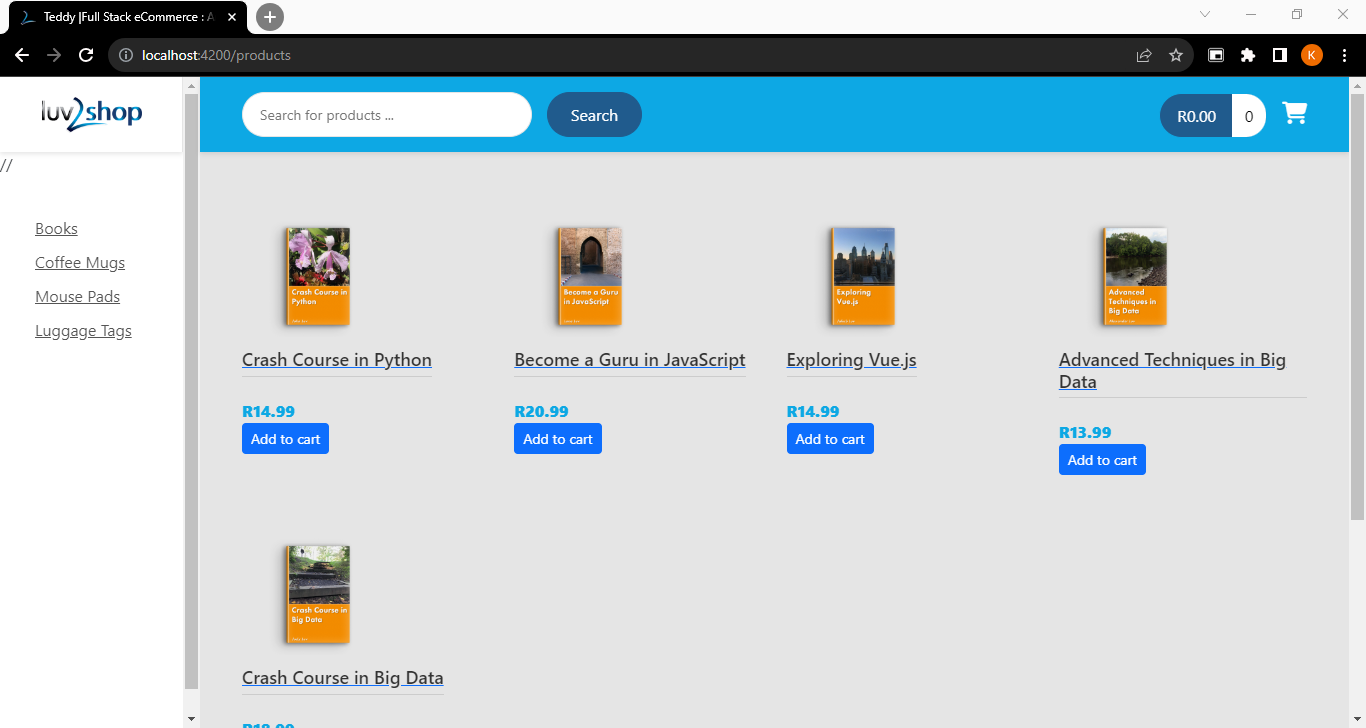The height and width of the screenshot is (728, 1366).
Task: Focus the Search for products field
Action: coord(386,115)
